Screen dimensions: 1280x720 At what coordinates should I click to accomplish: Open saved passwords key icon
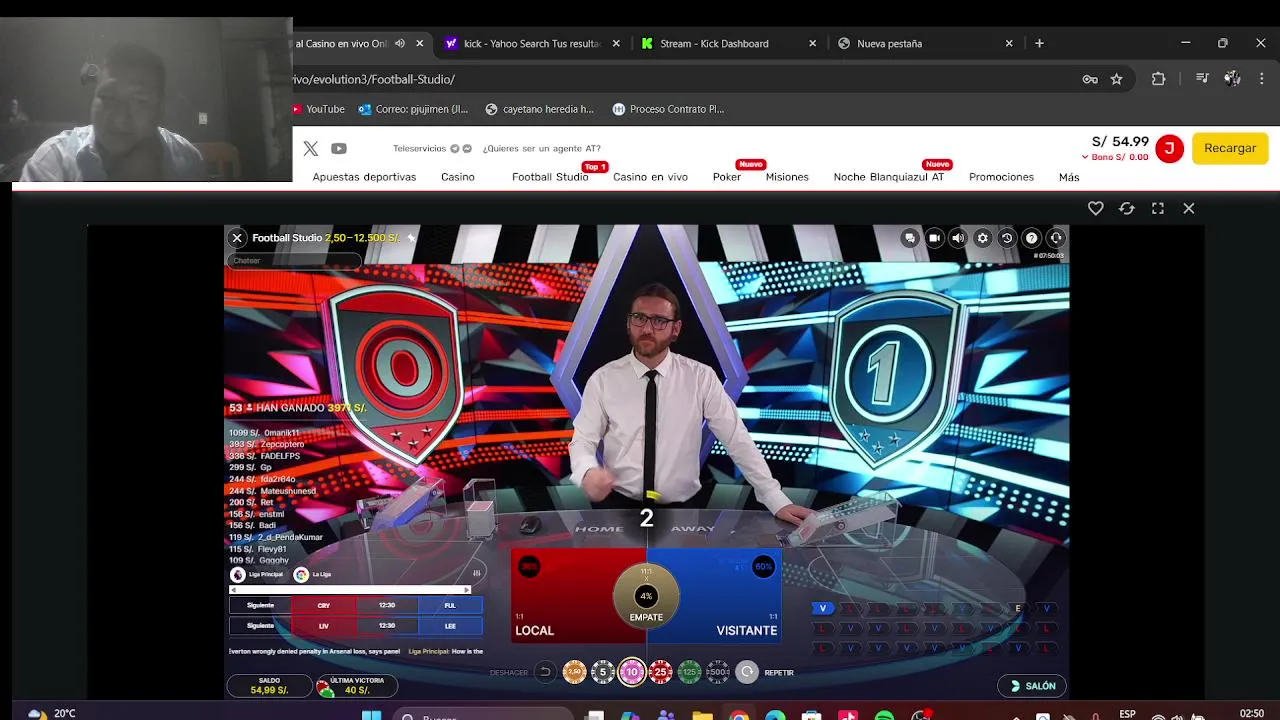1090,79
